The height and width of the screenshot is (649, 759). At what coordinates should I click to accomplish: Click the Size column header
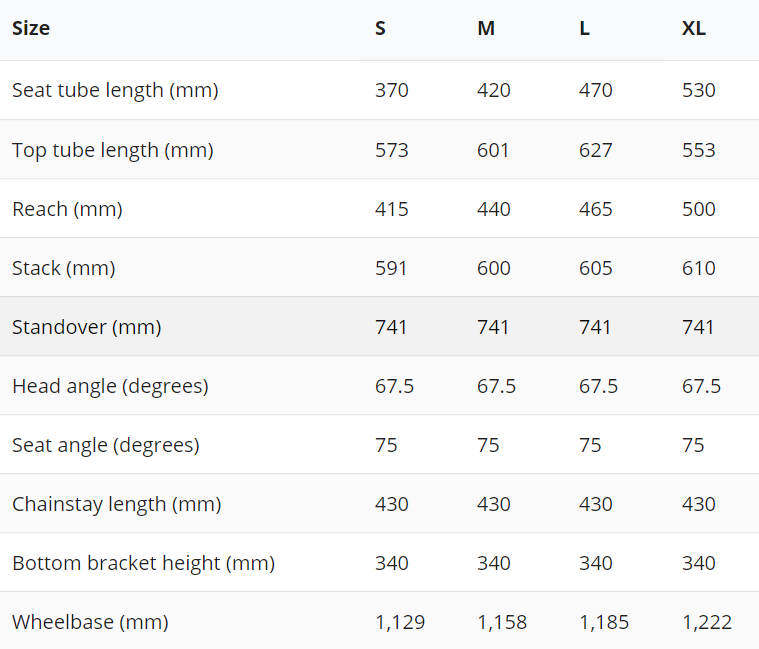pos(31,28)
